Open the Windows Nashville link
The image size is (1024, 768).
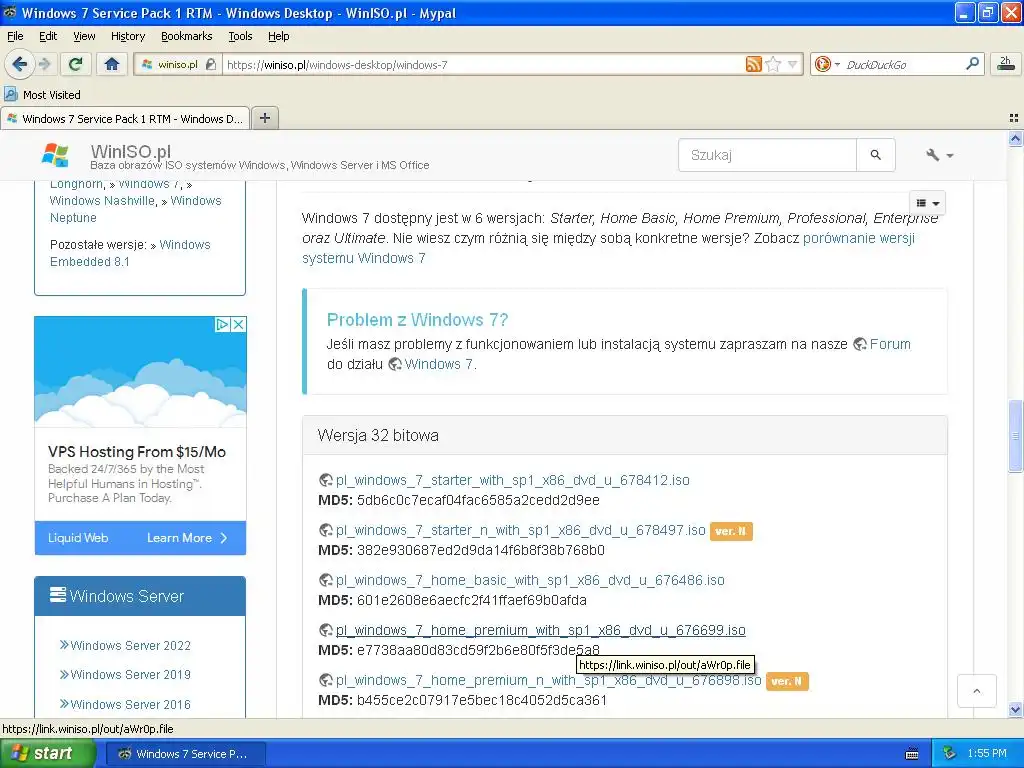click(x=103, y=200)
